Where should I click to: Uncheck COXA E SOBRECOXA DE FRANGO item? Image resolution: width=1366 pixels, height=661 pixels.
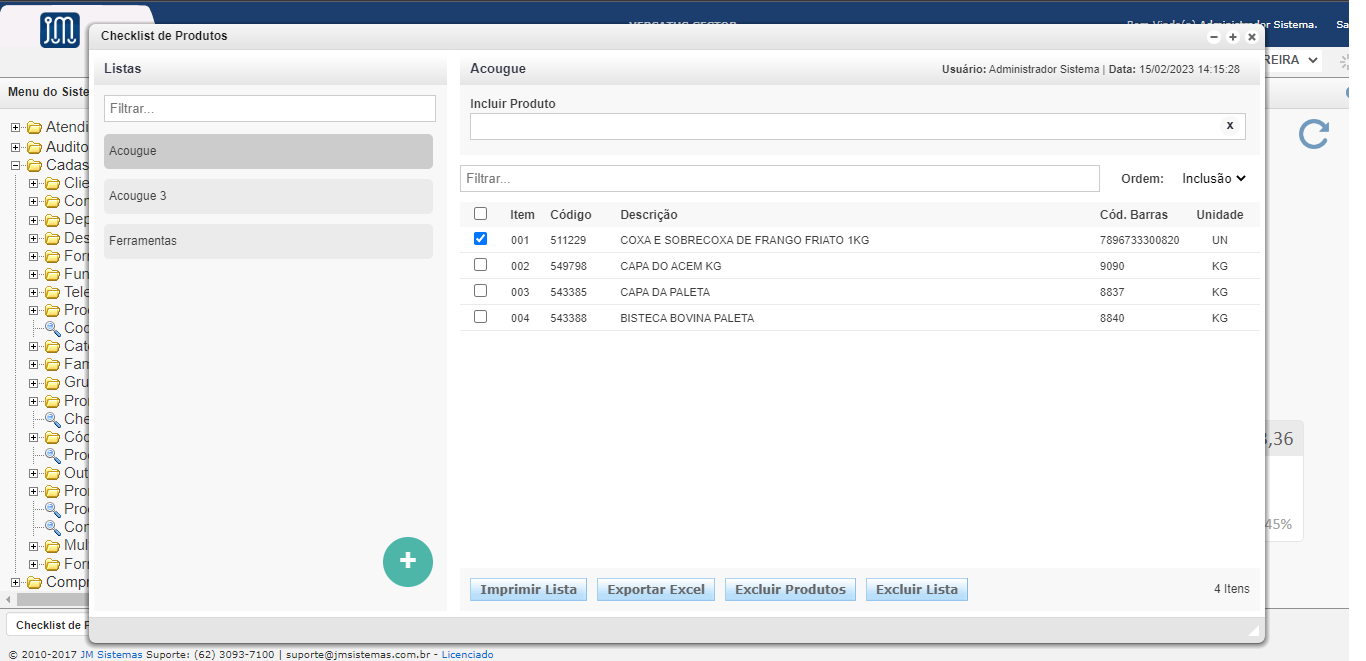[x=481, y=239]
